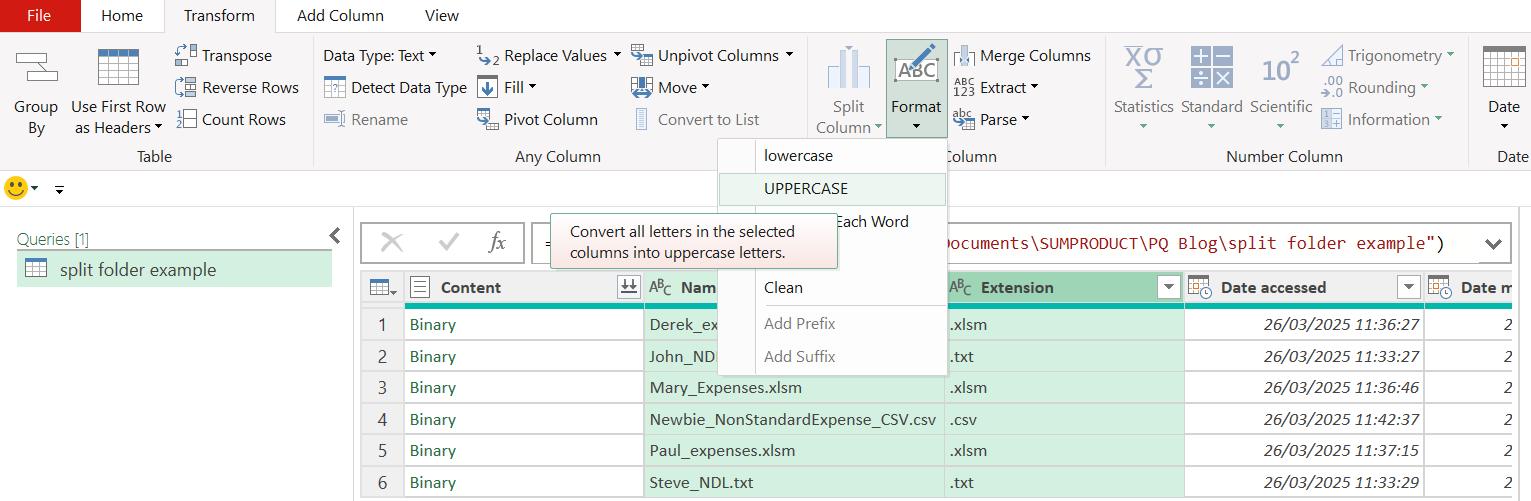Open the Date accessed filter dropdown
Screen dimensions: 1531x501
(1408, 287)
